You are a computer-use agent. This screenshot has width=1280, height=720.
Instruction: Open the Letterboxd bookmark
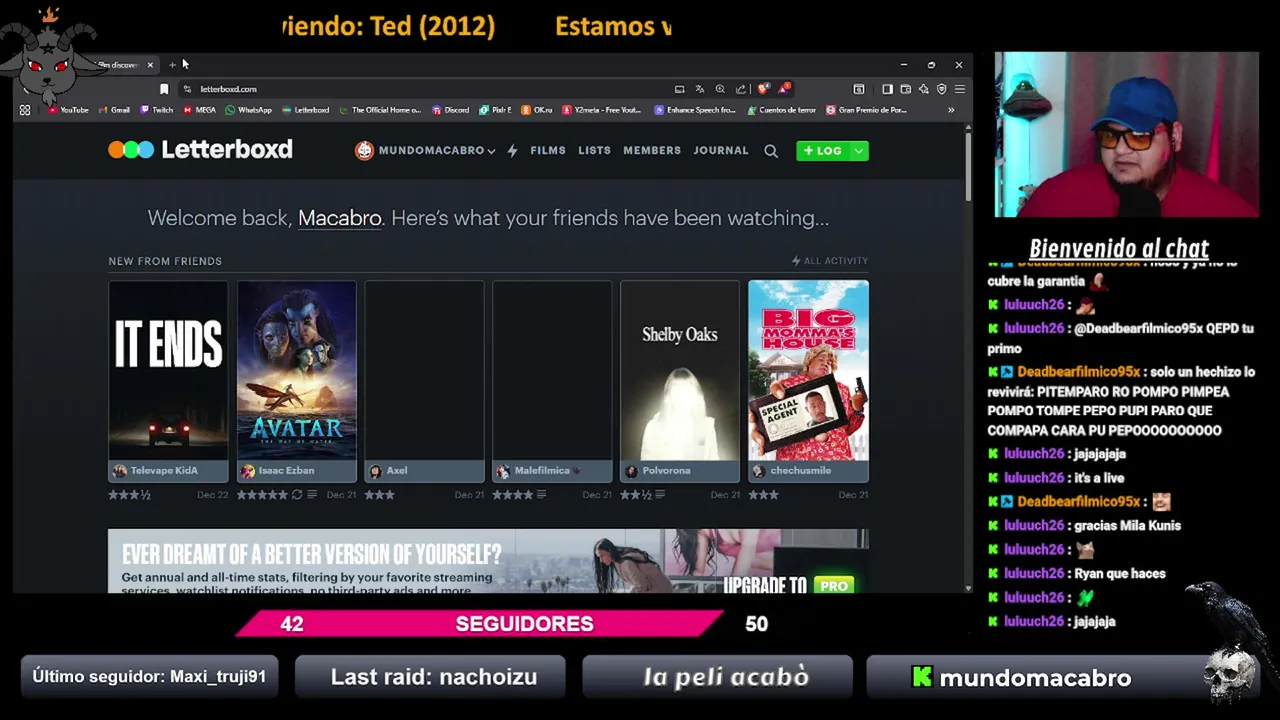(x=306, y=110)
